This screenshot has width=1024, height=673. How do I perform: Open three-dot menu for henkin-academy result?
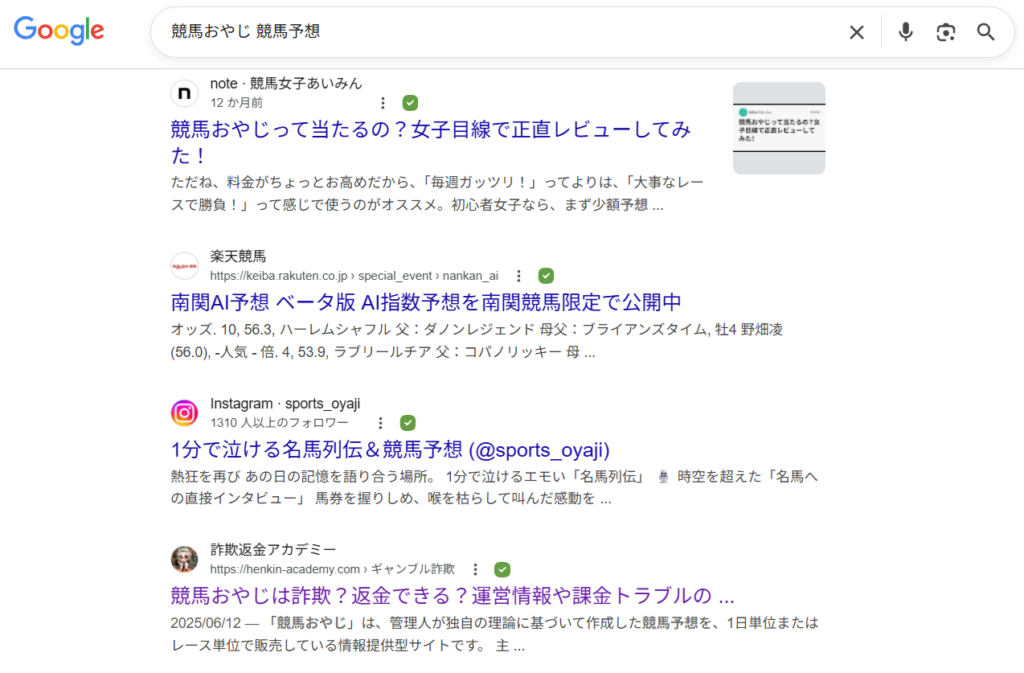(475, 570)
